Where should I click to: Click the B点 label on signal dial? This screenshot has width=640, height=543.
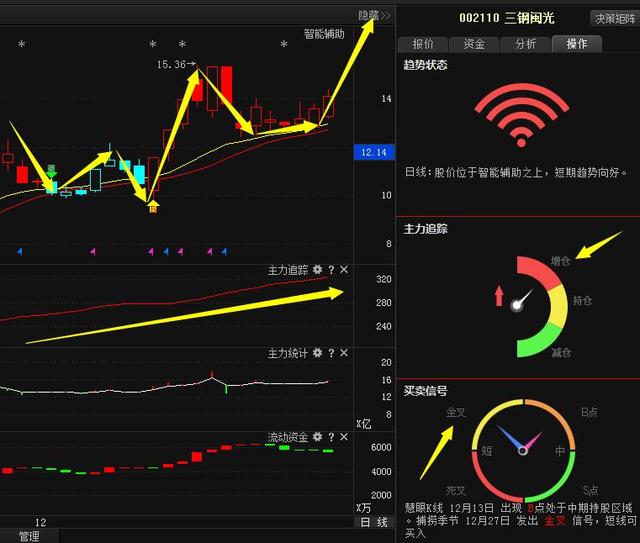(x=589, y=412)
